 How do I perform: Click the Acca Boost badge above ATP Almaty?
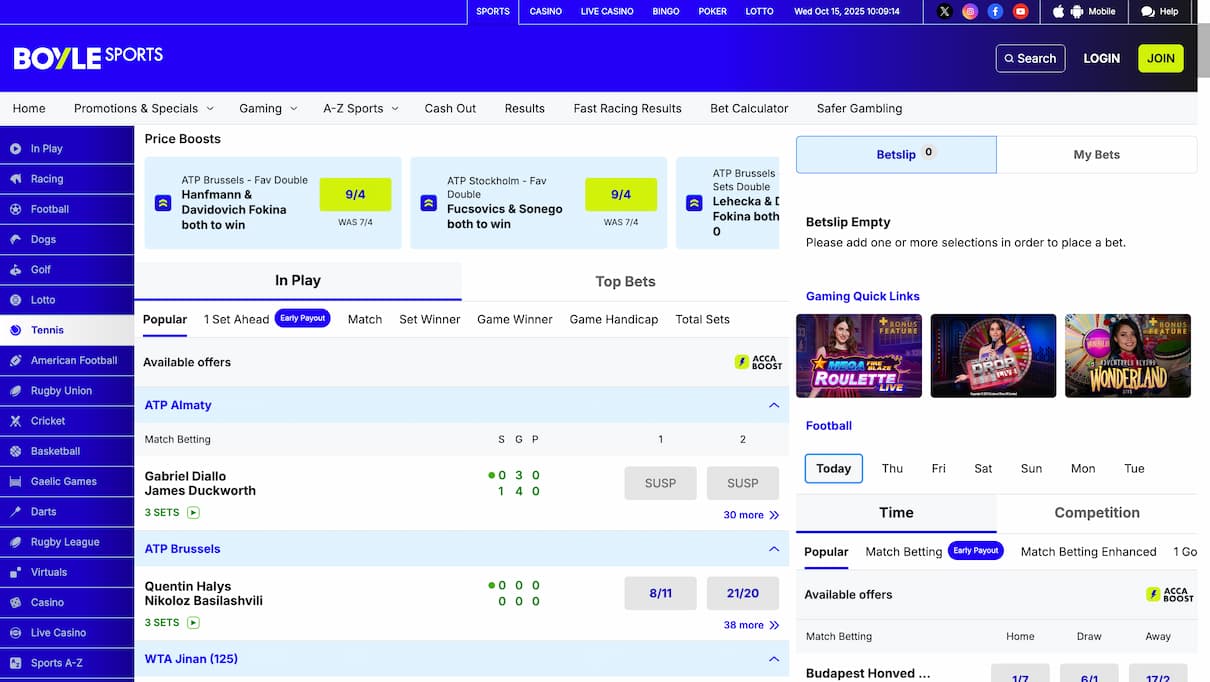pos(758,362)
